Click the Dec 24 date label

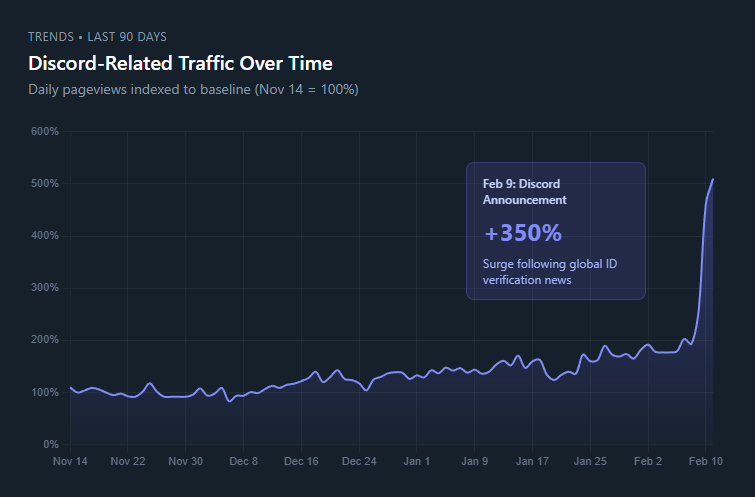pos(359,462)
